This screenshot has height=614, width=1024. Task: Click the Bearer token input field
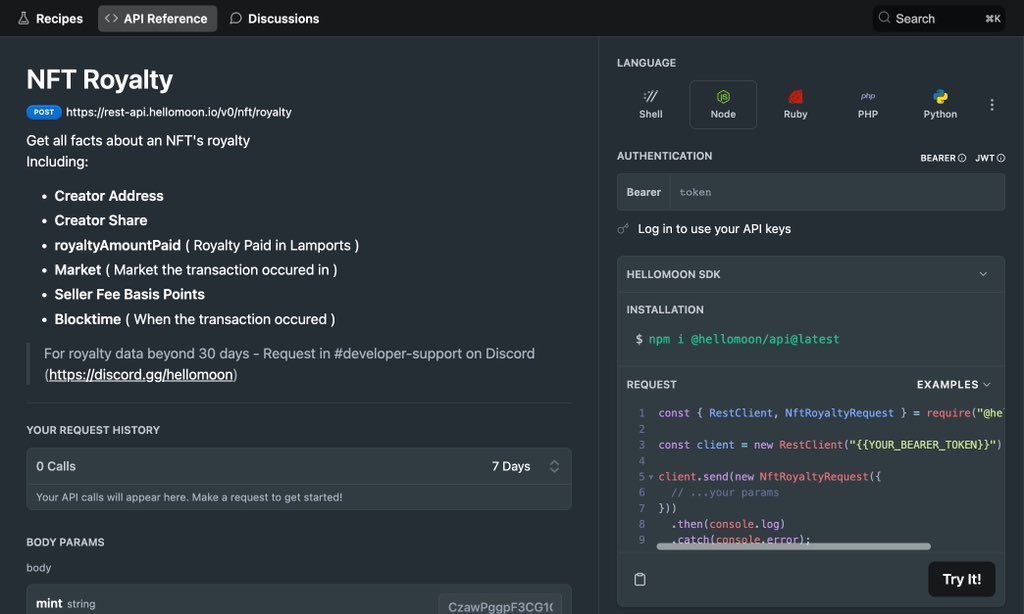tap(837, 192)
